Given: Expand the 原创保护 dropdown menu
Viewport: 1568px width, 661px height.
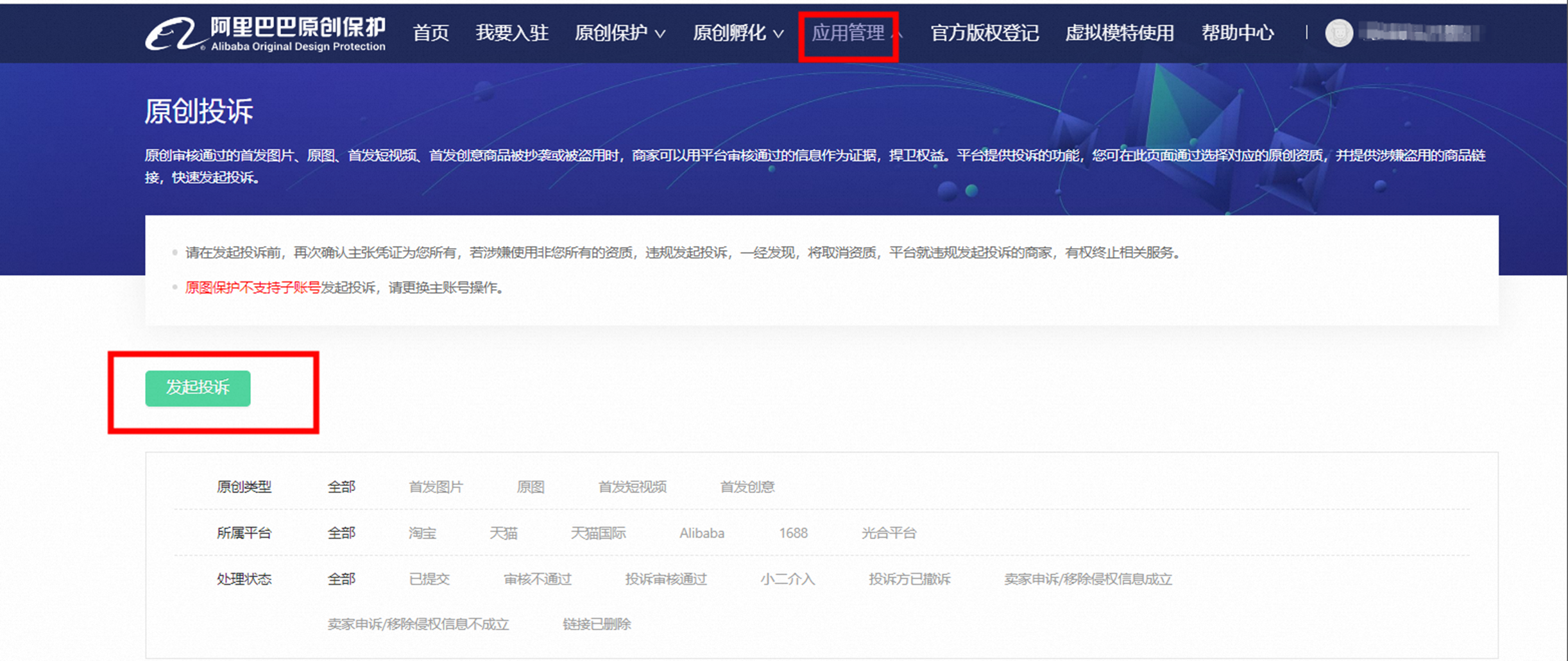Looking at the screenshot, I should tap(620, 33).
